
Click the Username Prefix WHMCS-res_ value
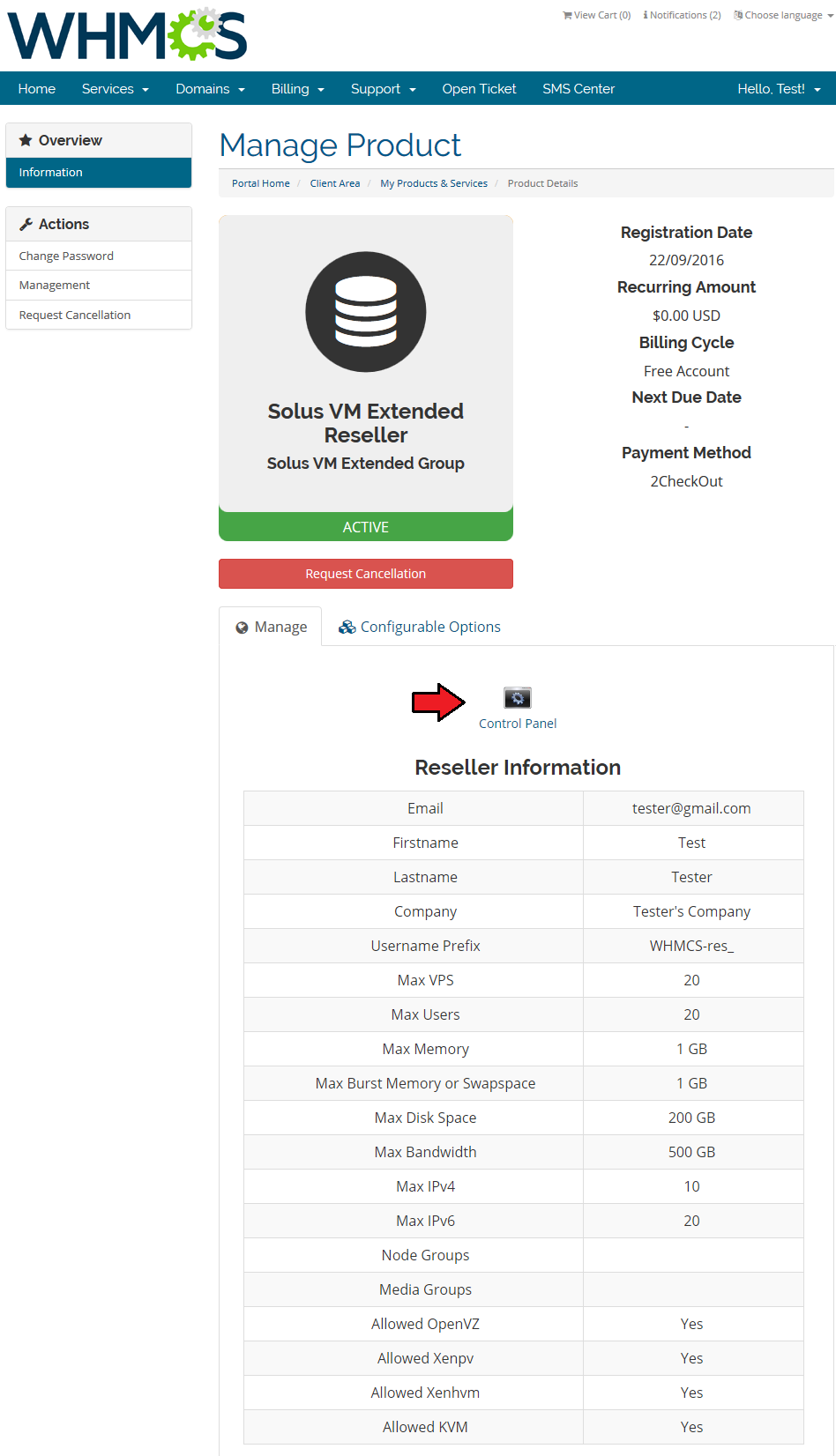point(691,946)
